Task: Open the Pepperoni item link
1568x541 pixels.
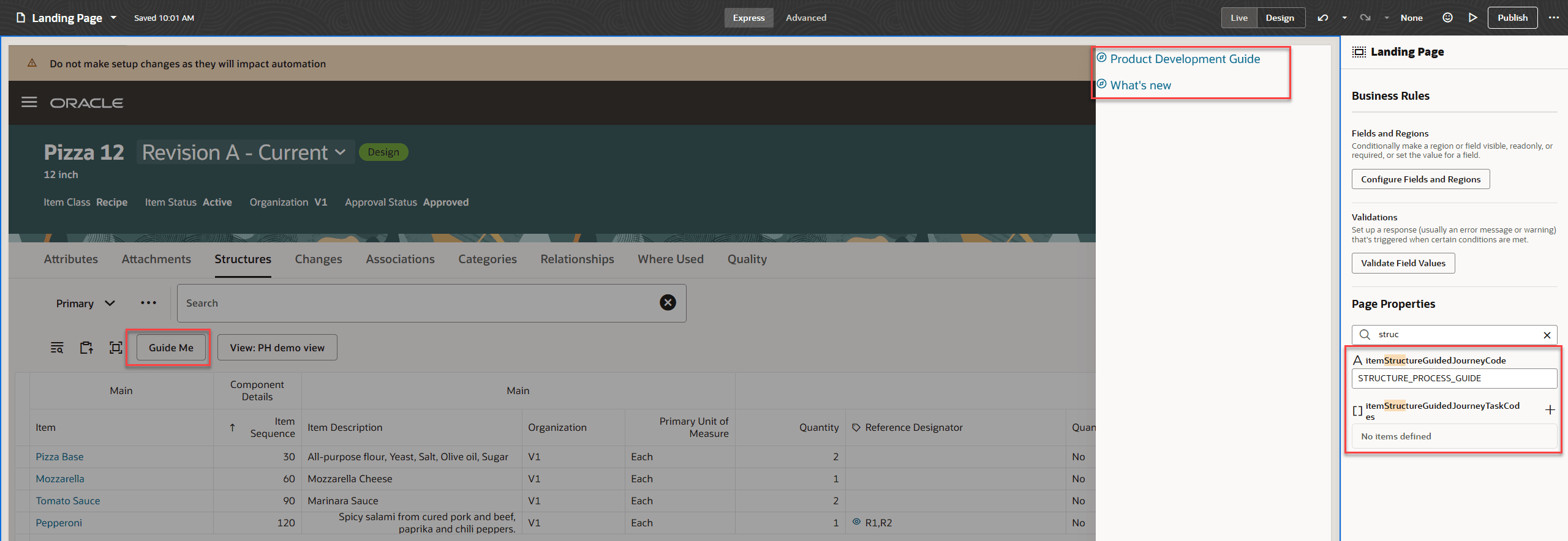Action: click(x=59, y=523)
